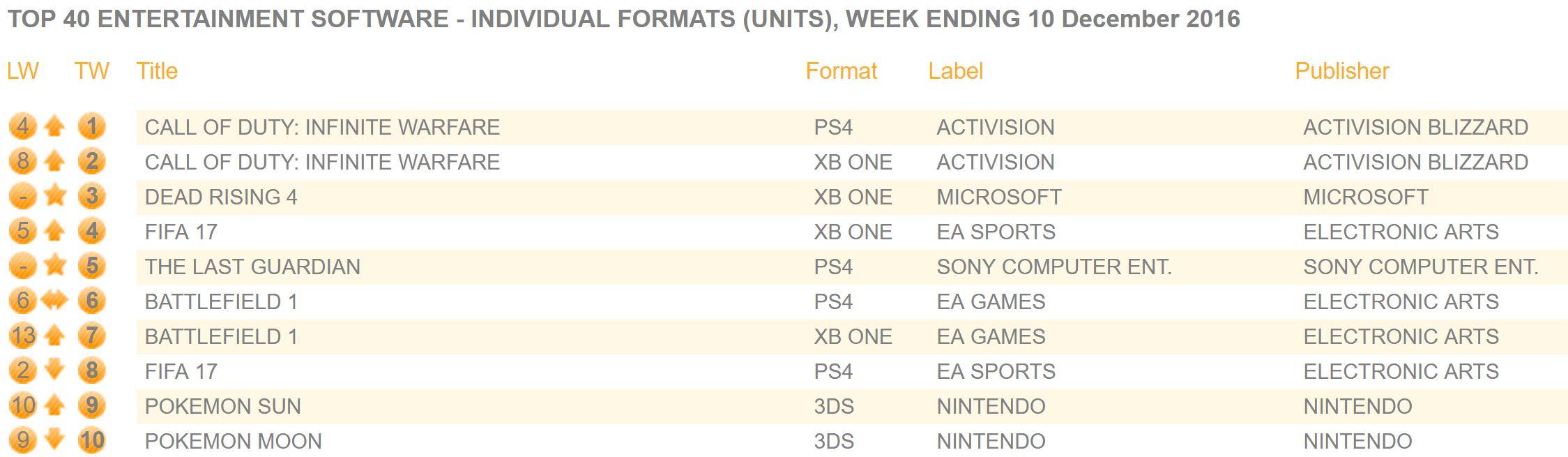Click the down arrow icon next to FIFA 17 PS4

click(x=54, y=370)
